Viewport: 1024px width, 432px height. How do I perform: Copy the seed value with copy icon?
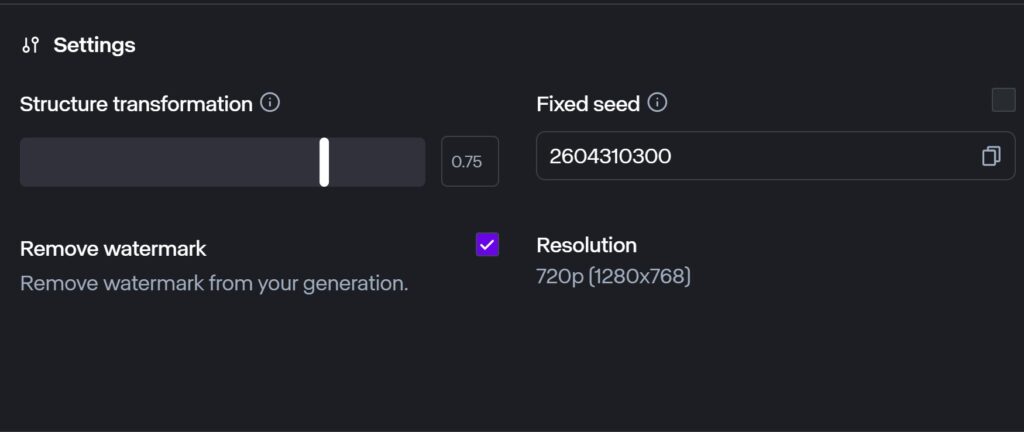(991, 156)
